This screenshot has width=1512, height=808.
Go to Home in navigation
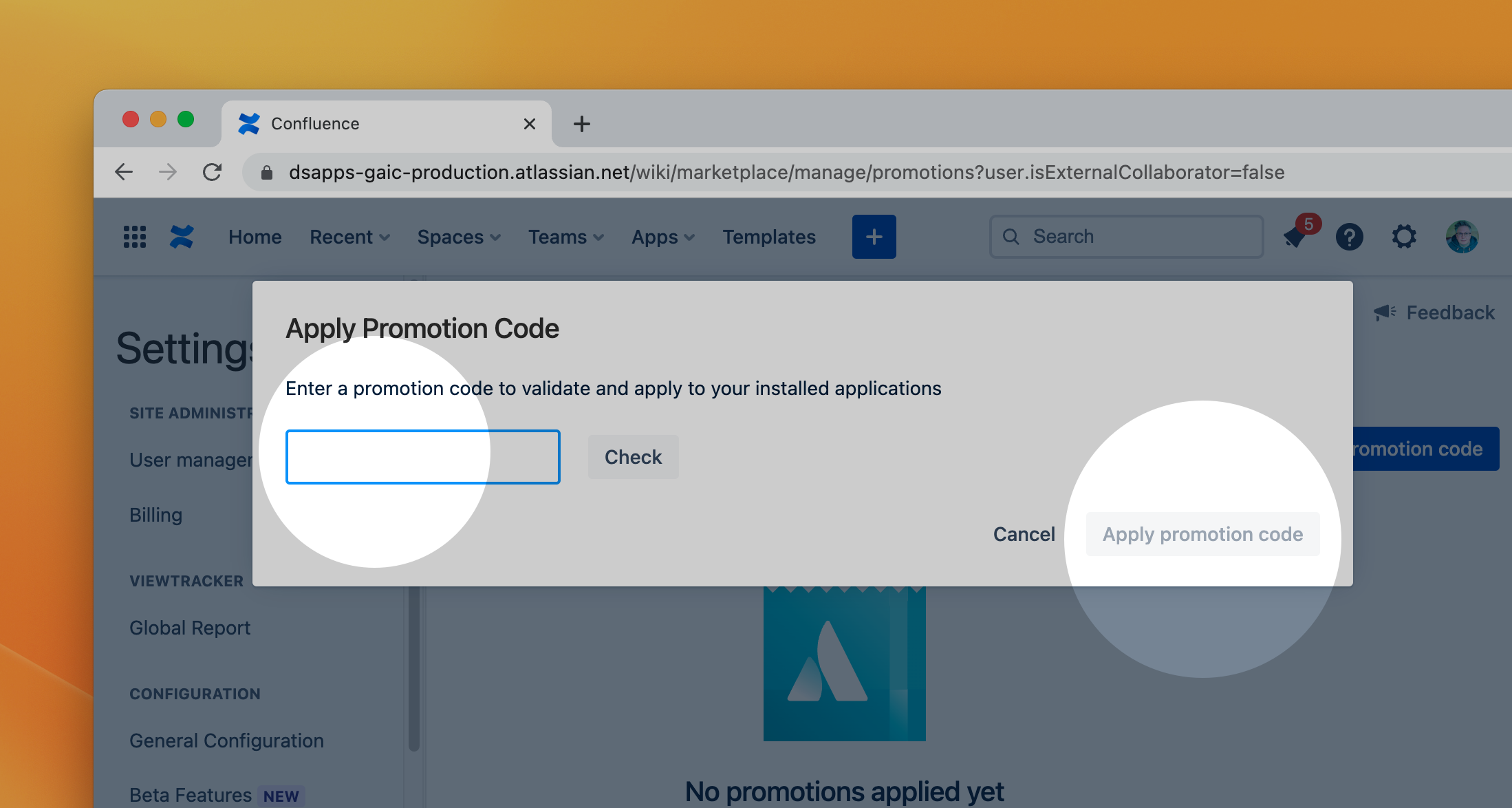point(255,237)
